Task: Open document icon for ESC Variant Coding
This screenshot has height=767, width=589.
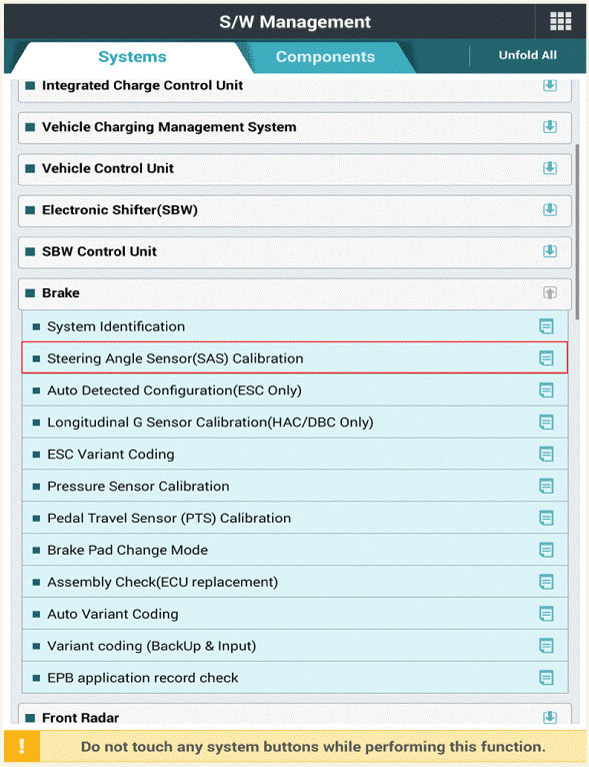Action: [x=546, y=454]
